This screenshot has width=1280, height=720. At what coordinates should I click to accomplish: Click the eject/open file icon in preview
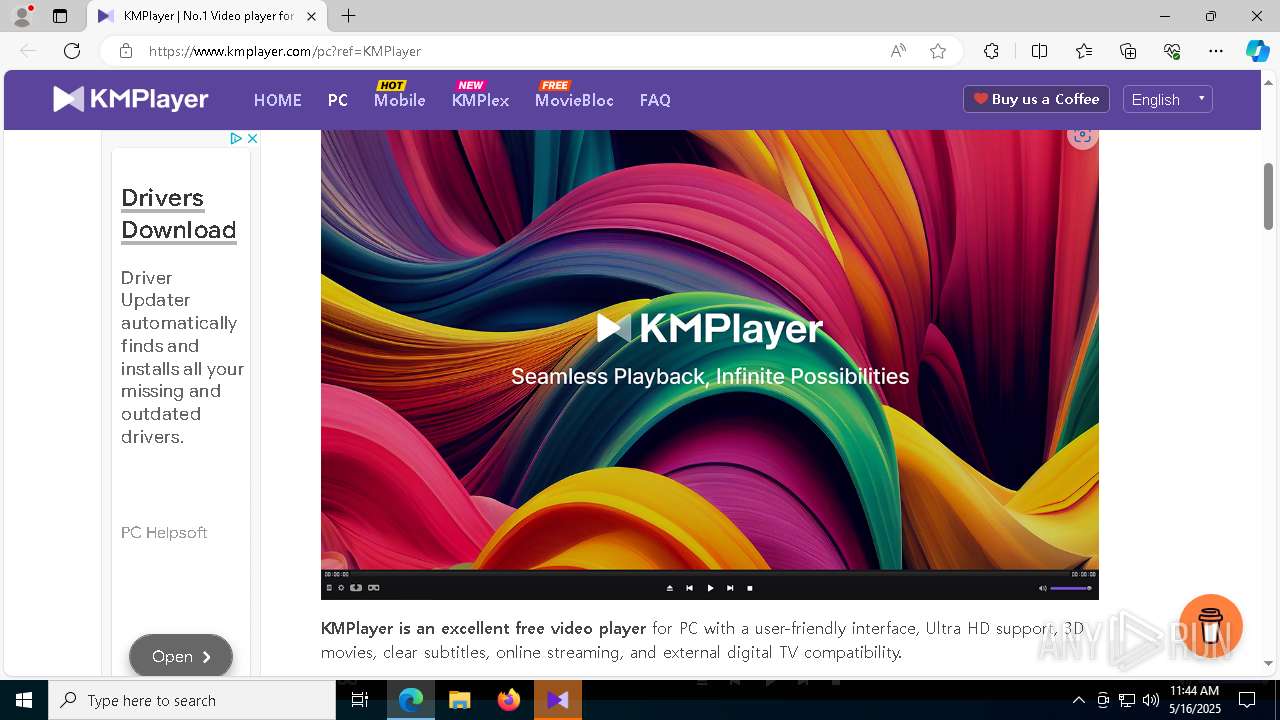pyautogui.click(x=670, y=588)
